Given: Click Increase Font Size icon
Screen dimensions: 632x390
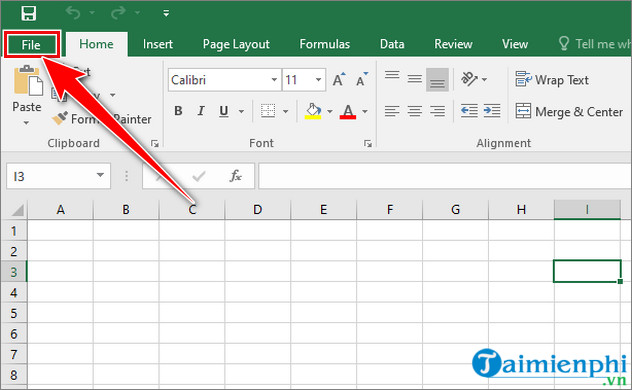Looking at the screenshot, I should coord(339,80).
